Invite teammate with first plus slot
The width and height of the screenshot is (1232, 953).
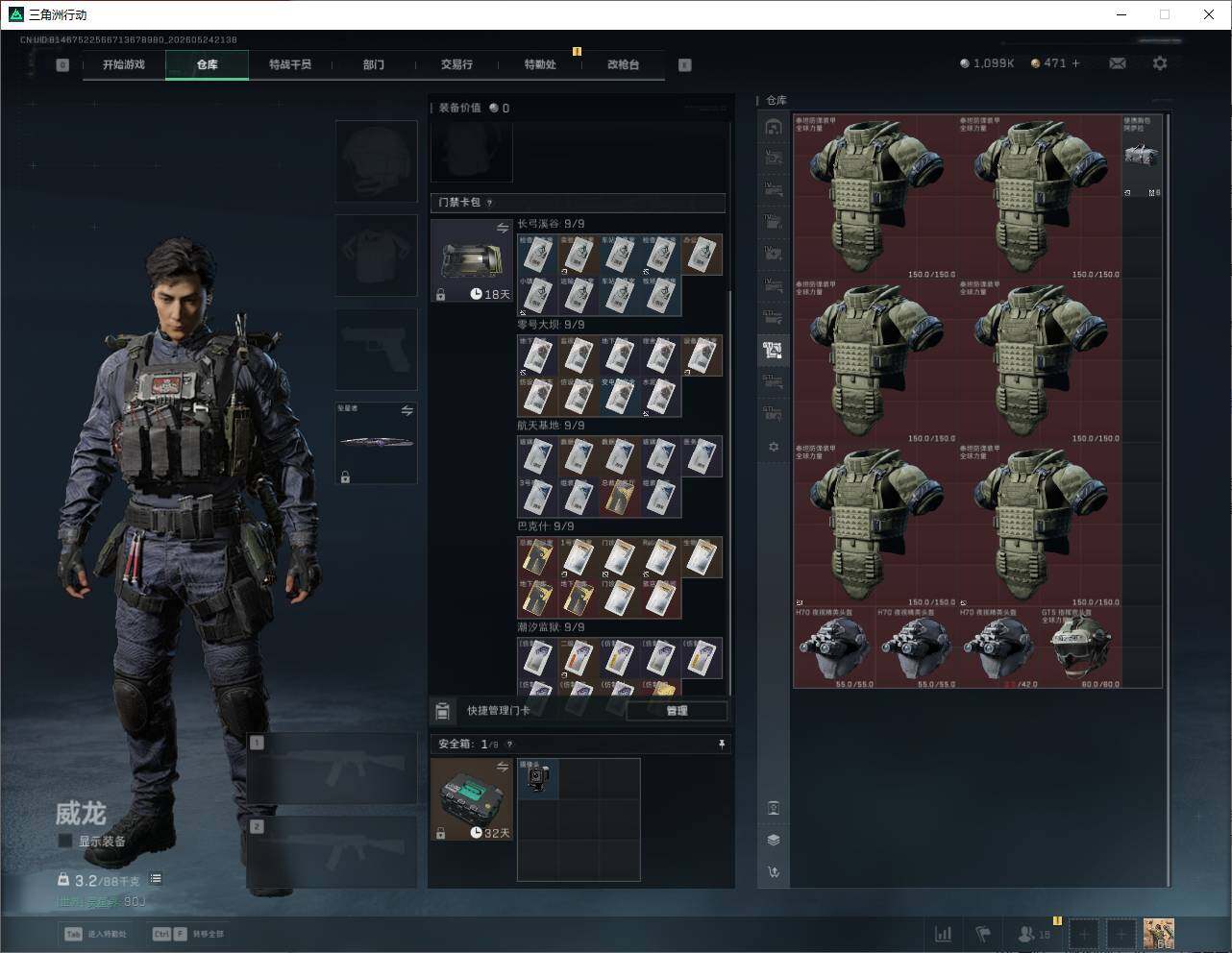click(1084, 934)
